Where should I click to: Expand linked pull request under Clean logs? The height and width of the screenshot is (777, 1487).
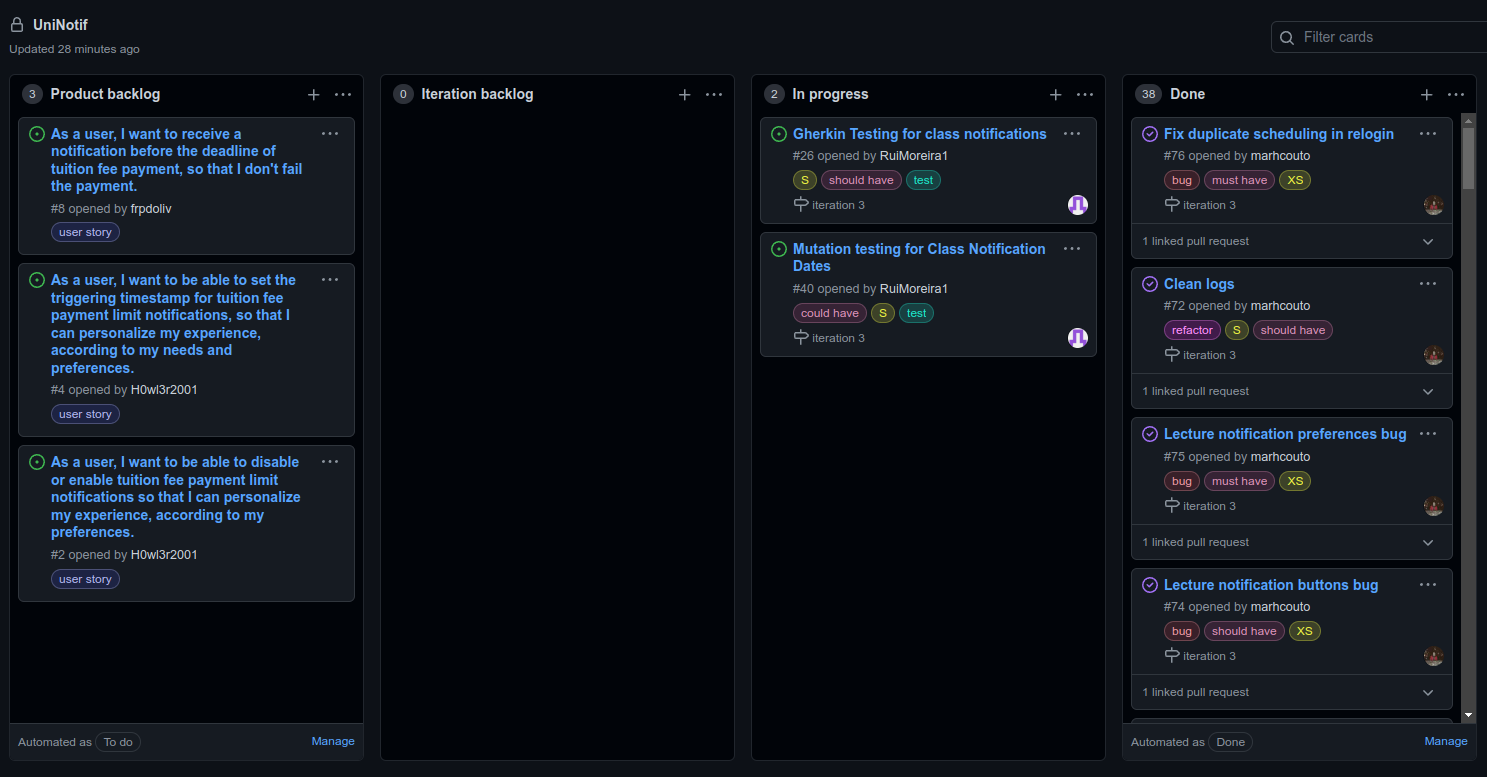point(1428,391)
